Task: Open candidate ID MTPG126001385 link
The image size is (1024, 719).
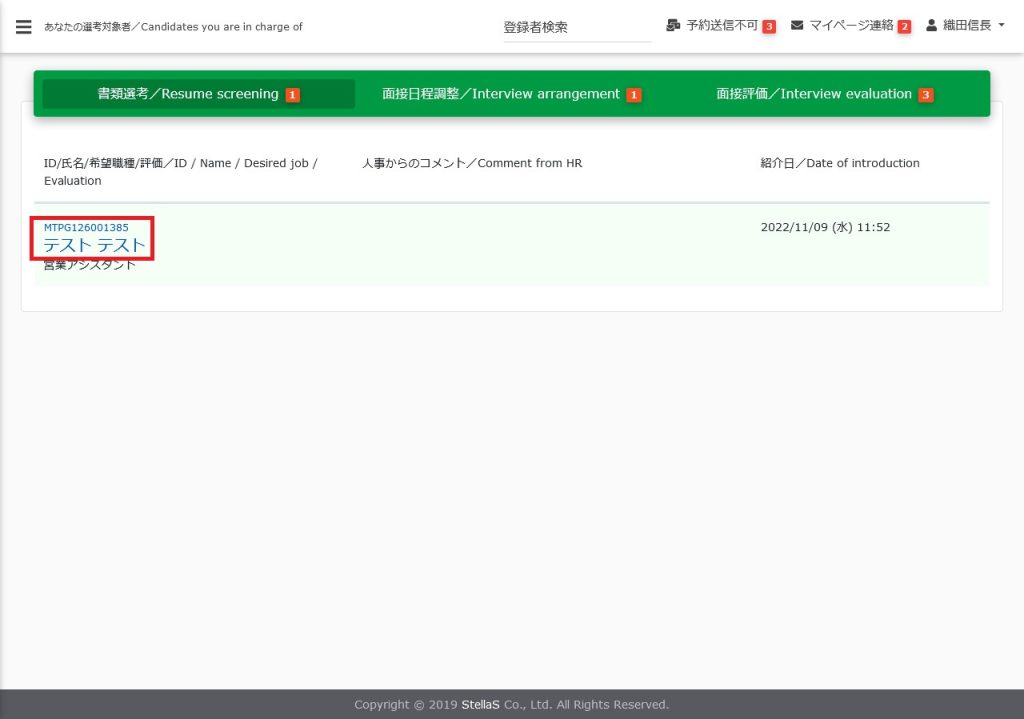Action: [86, 227]
